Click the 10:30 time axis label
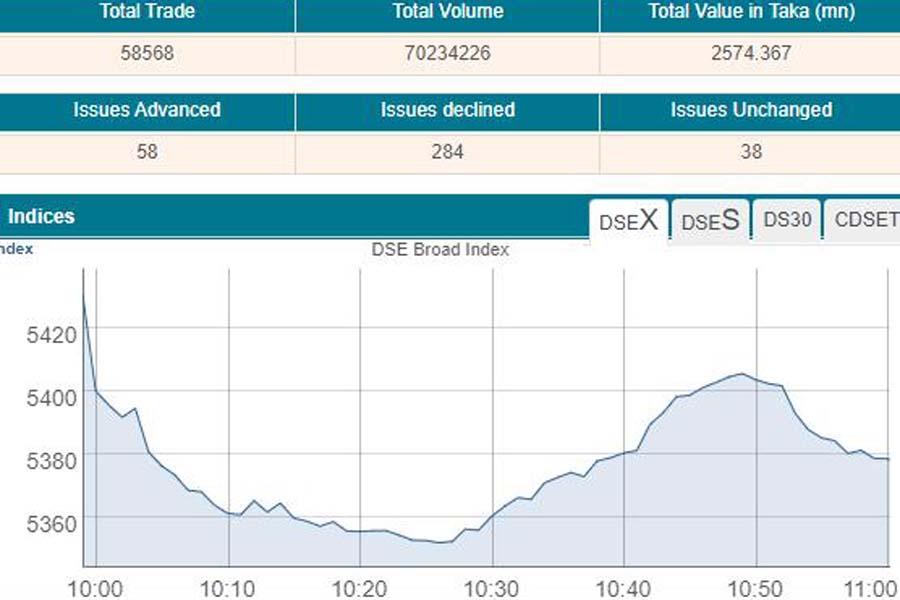Image resolution: width=900 pixels, height=600 pixels. tap(491, 587)
